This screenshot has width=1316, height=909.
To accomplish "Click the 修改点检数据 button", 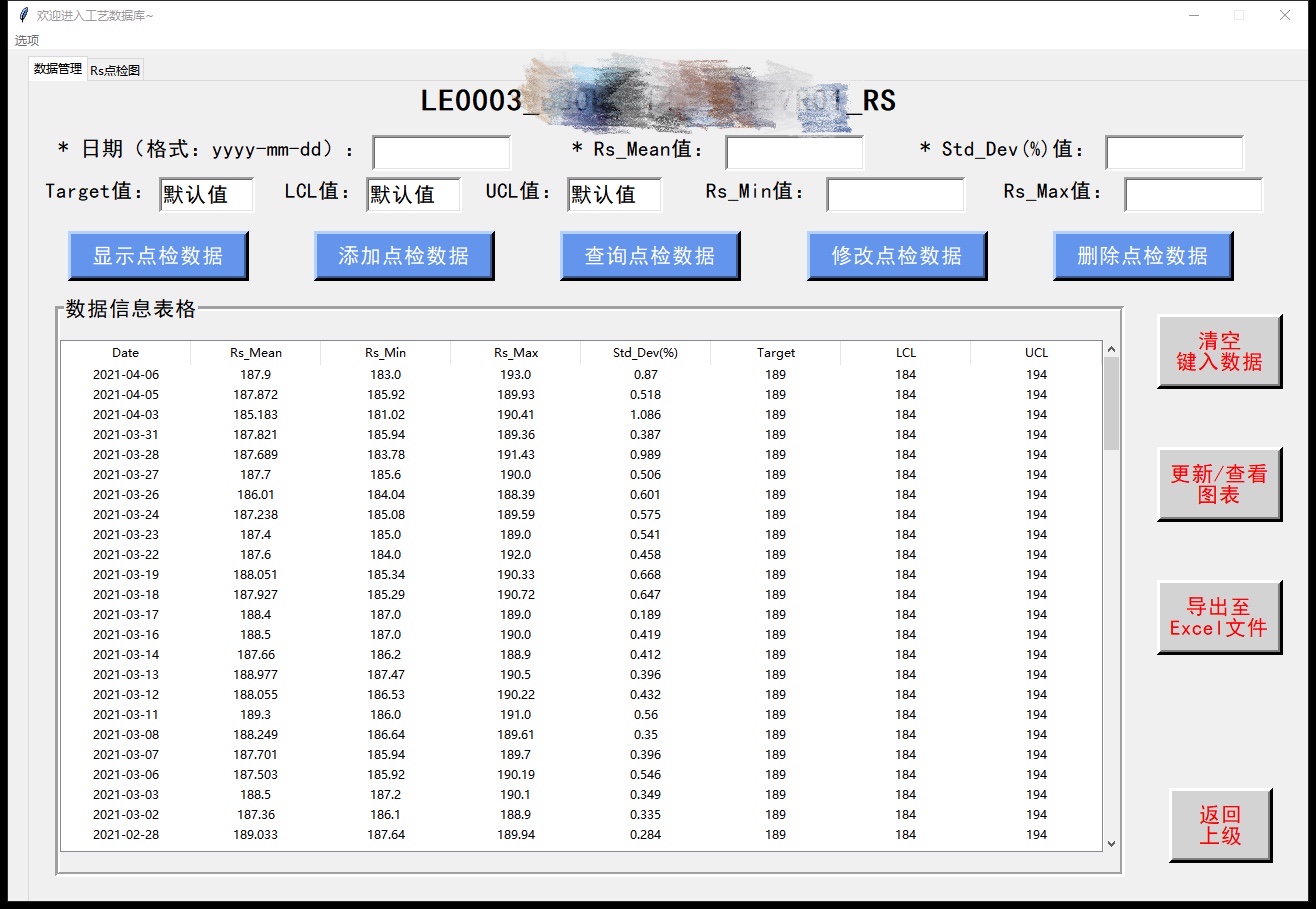I will 895,256.
